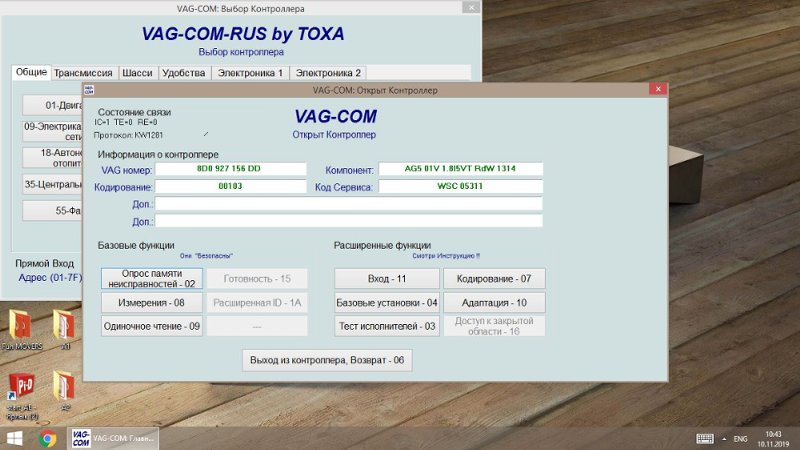Click Одиночное чтение - 09

(152, 326)
